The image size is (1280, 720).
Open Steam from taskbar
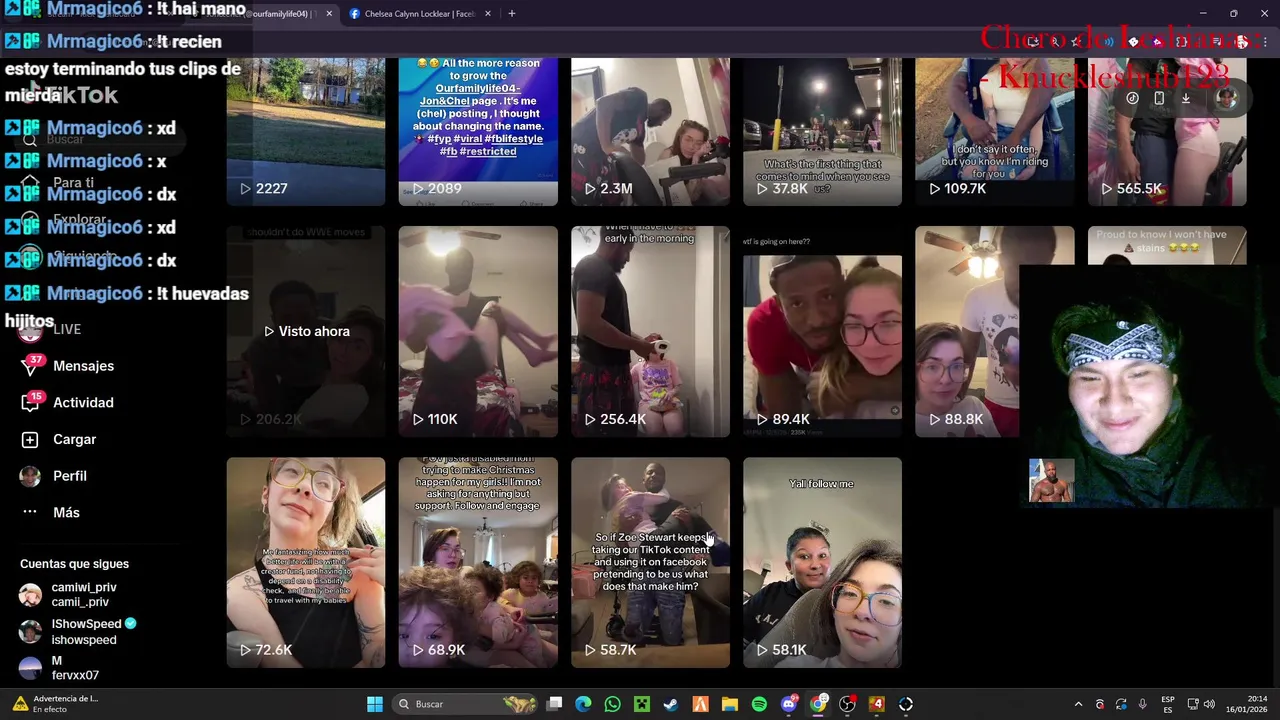coord(671,704)
